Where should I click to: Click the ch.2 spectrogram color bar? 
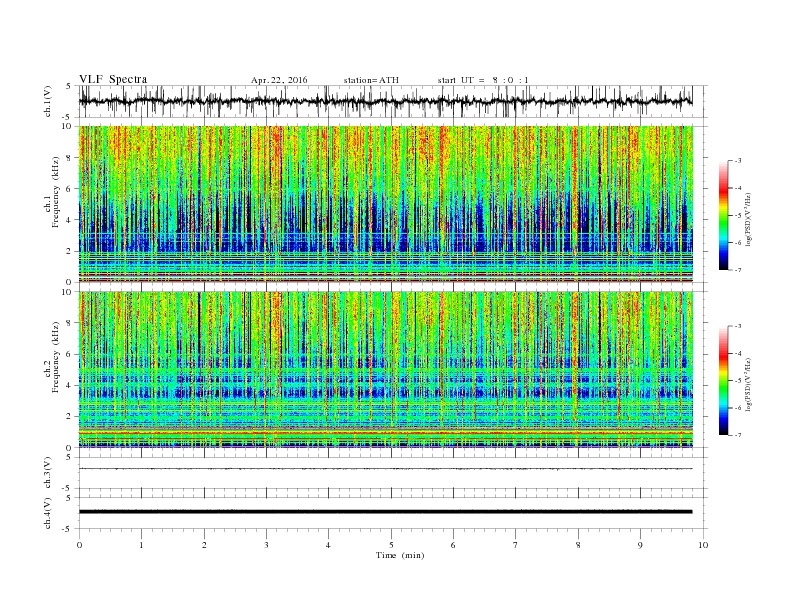723,381
